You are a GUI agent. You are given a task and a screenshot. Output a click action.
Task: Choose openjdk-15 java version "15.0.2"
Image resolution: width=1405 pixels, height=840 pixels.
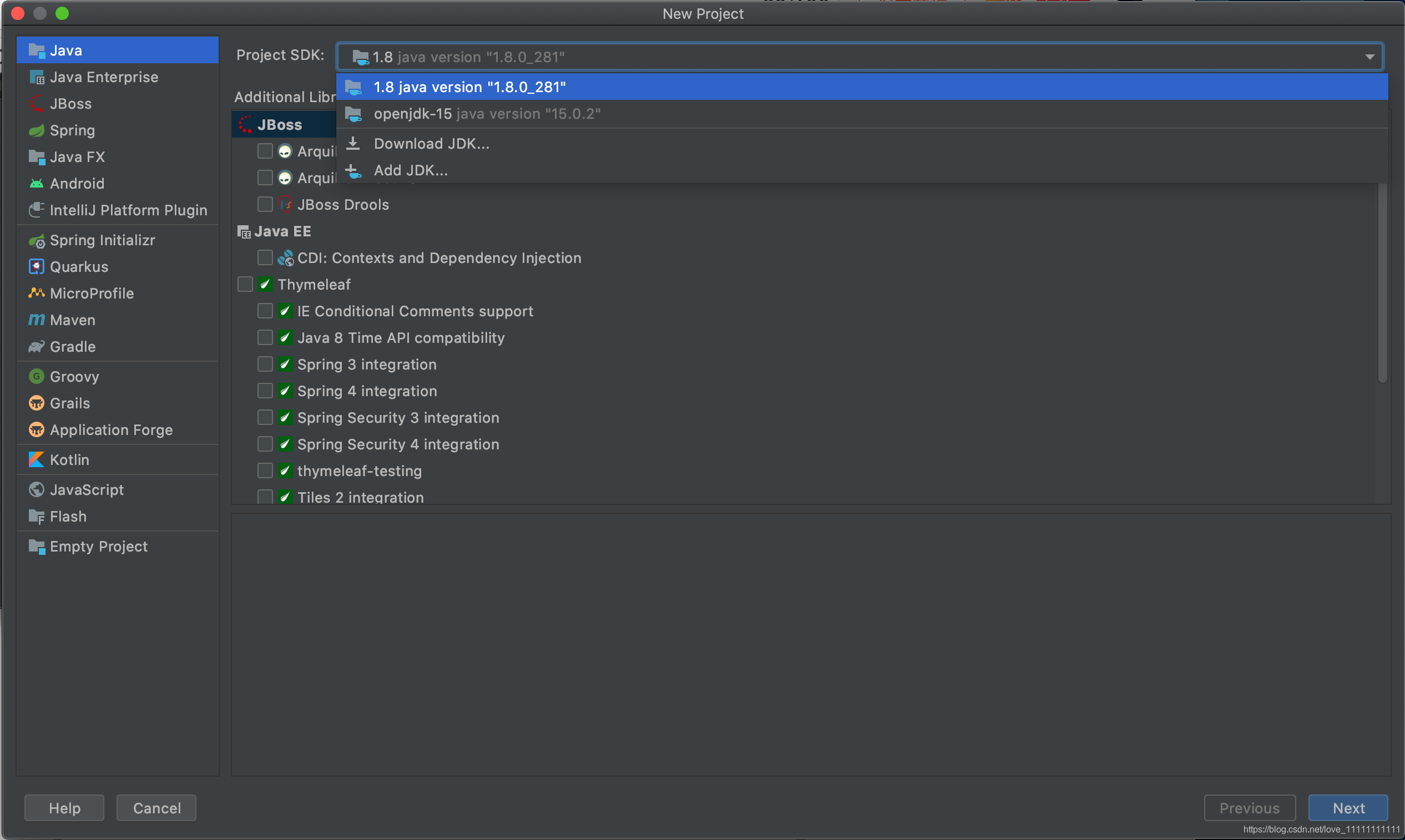(862, 114)
